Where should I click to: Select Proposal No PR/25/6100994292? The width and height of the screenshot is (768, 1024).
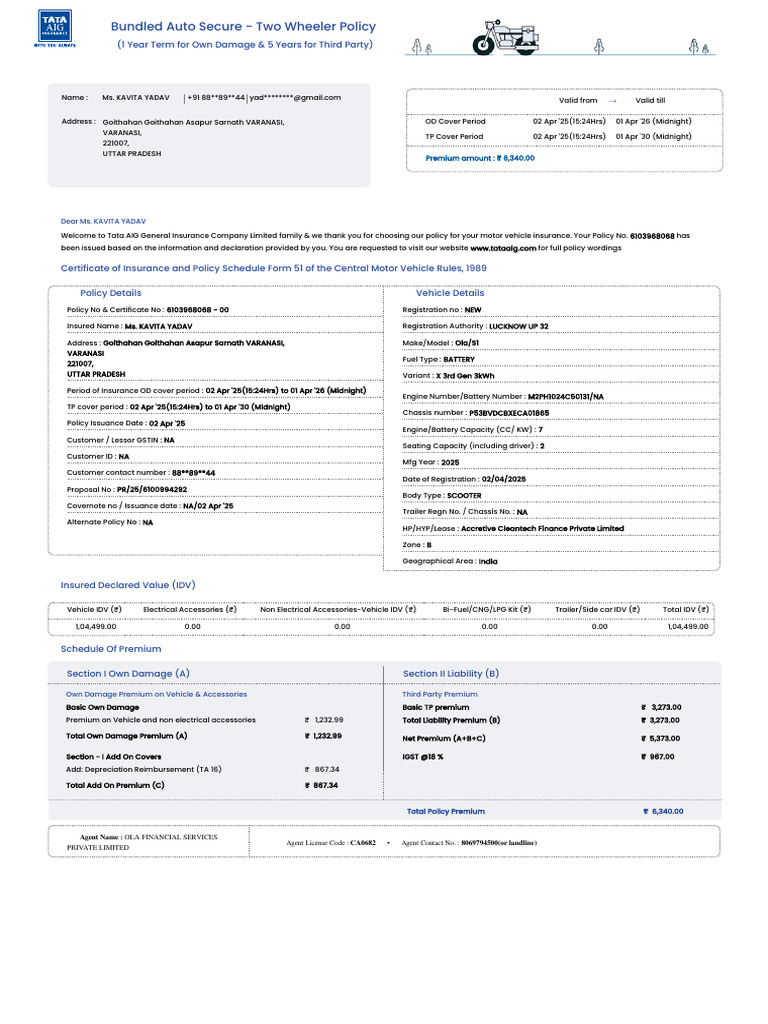(x=127, y=489)
